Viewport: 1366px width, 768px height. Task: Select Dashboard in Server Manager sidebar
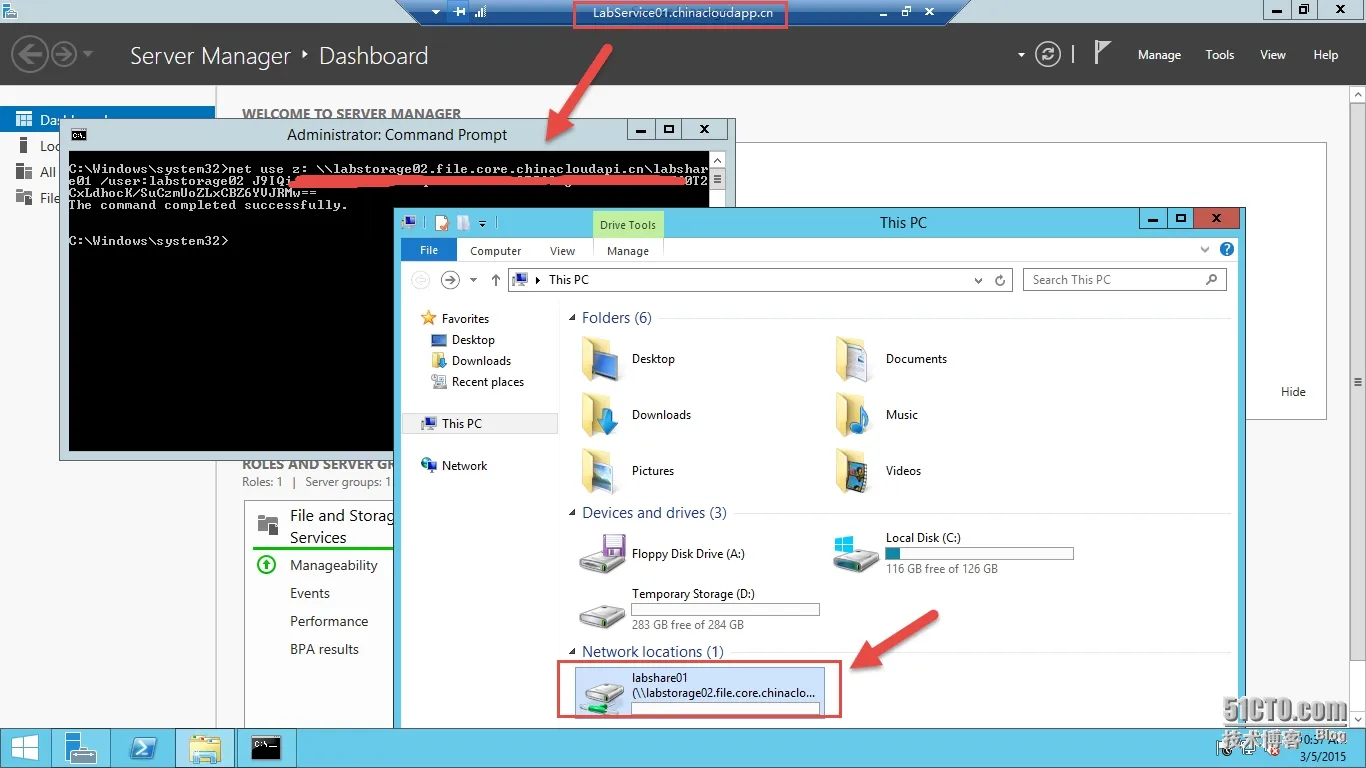tap(107, 119)
